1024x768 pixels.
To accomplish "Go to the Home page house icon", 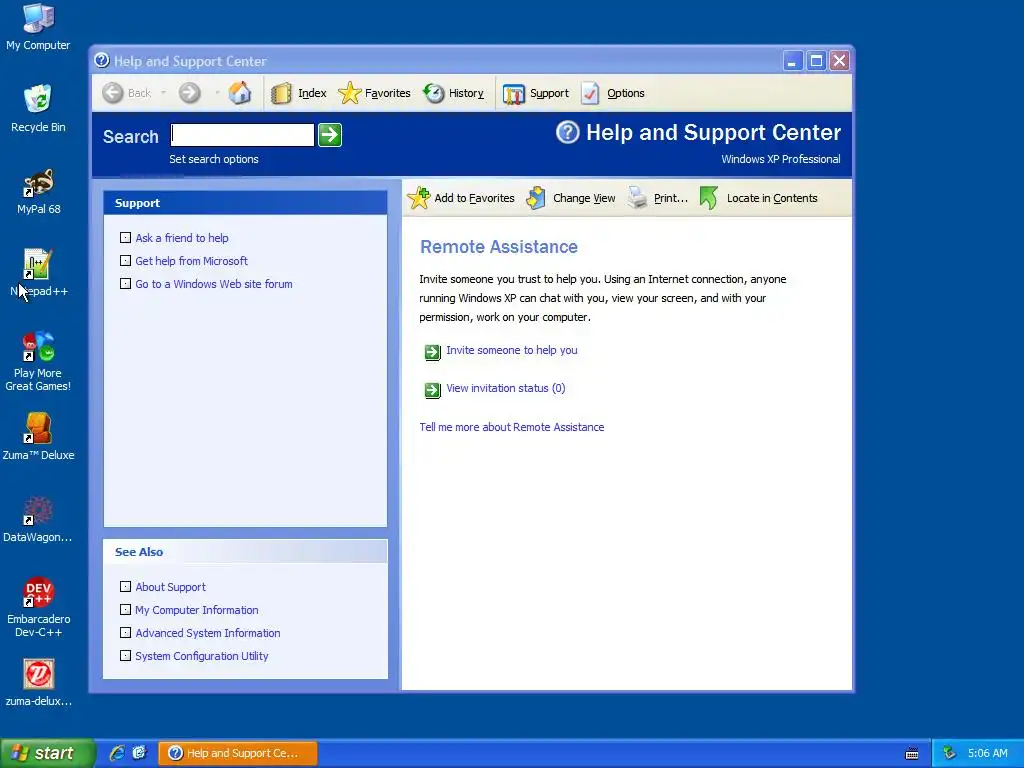I will click(240, 93).
